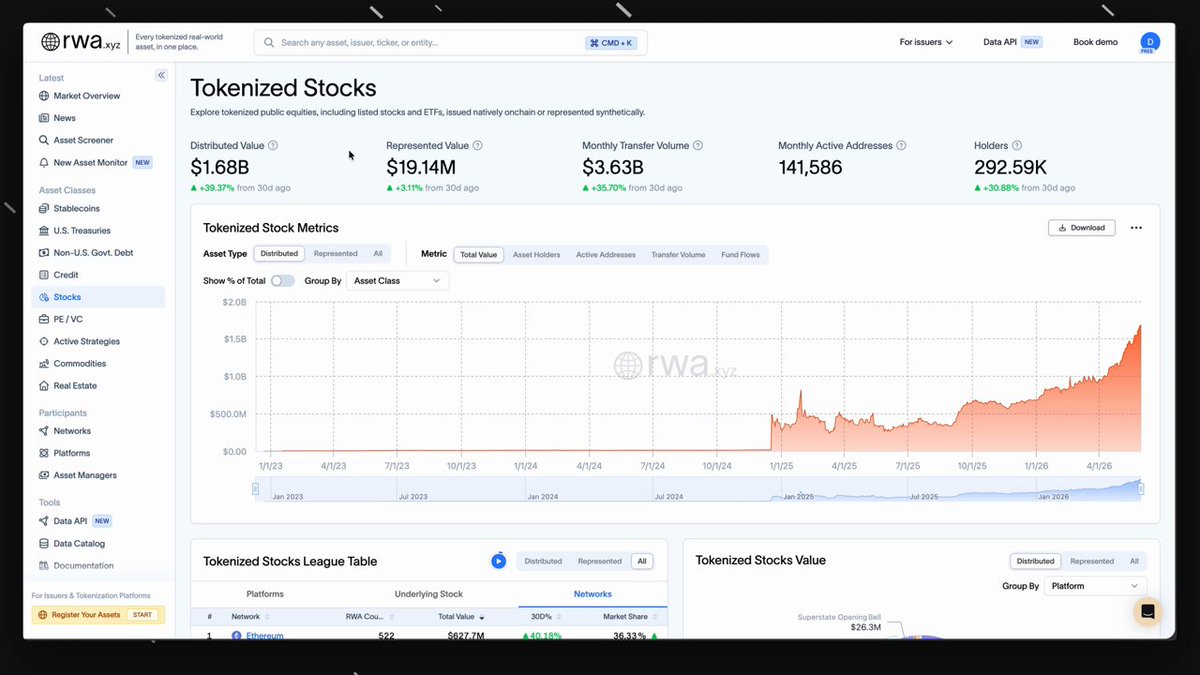Click the Distributed Value info icon
The width and height of the screenshot is (1200, 675).
tap(273, 146)
